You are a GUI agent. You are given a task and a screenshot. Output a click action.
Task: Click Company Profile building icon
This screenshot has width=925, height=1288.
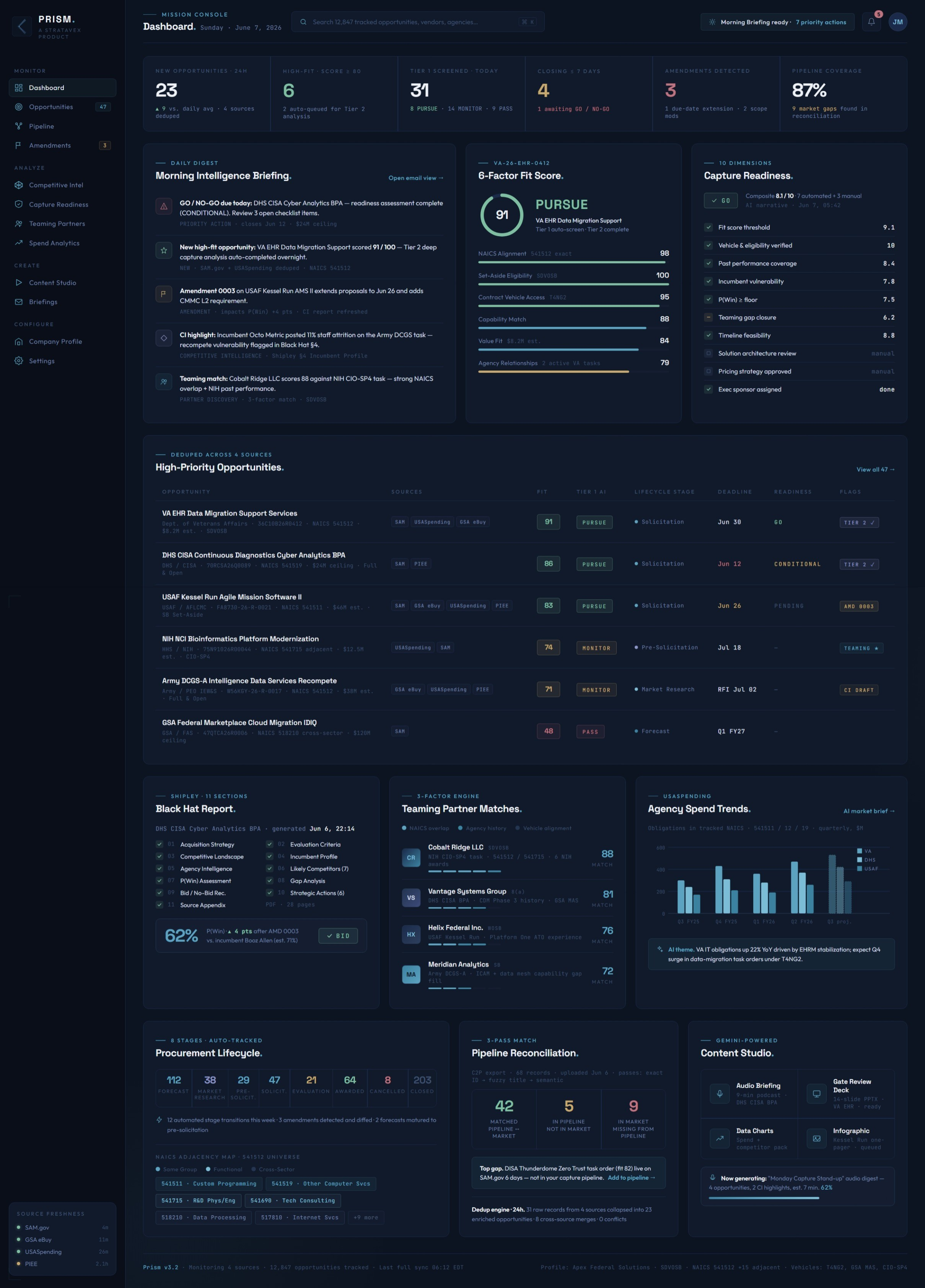(x=19, y=342)
